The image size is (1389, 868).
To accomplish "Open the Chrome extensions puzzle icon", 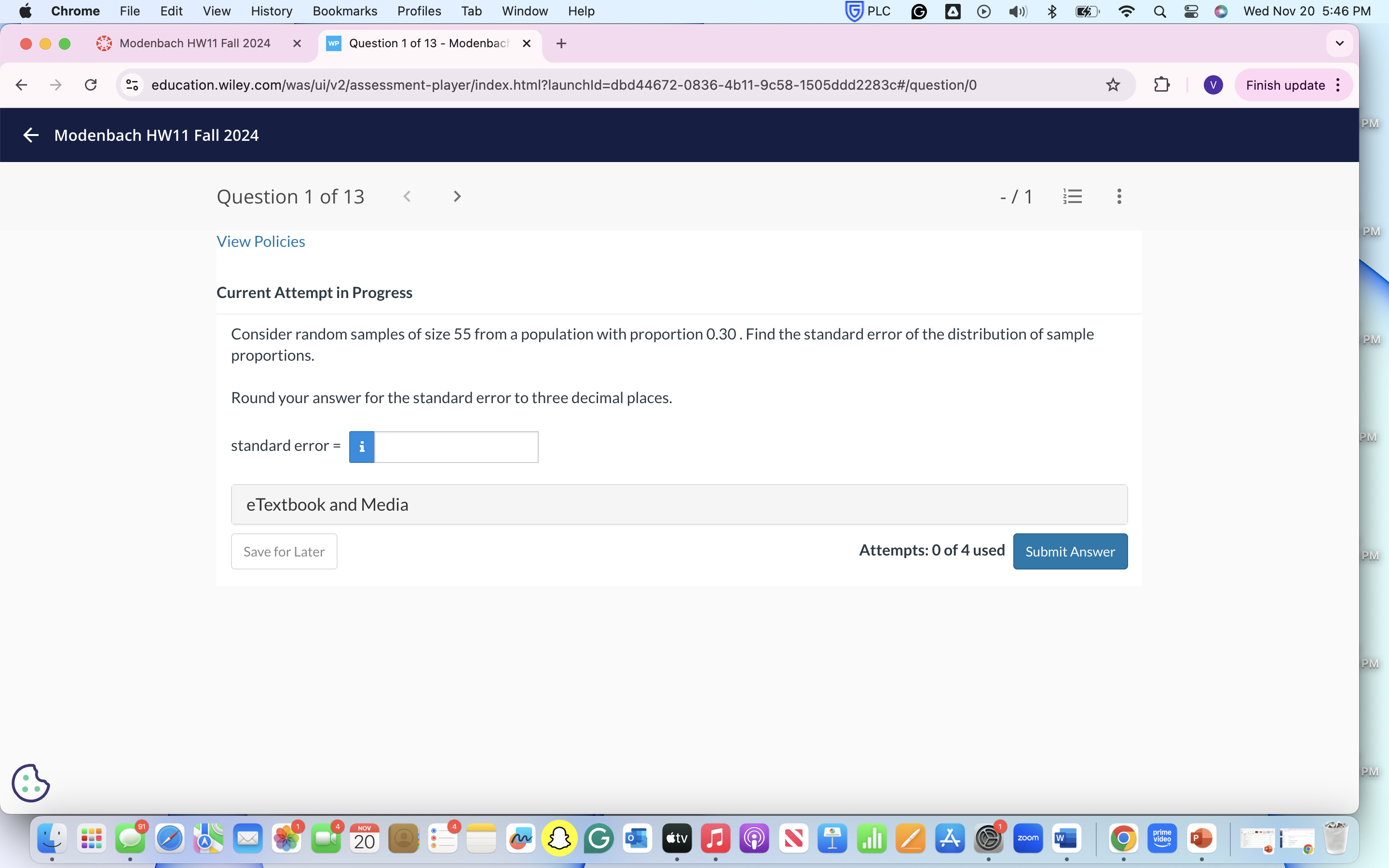I will click(x=1162, y=84).
